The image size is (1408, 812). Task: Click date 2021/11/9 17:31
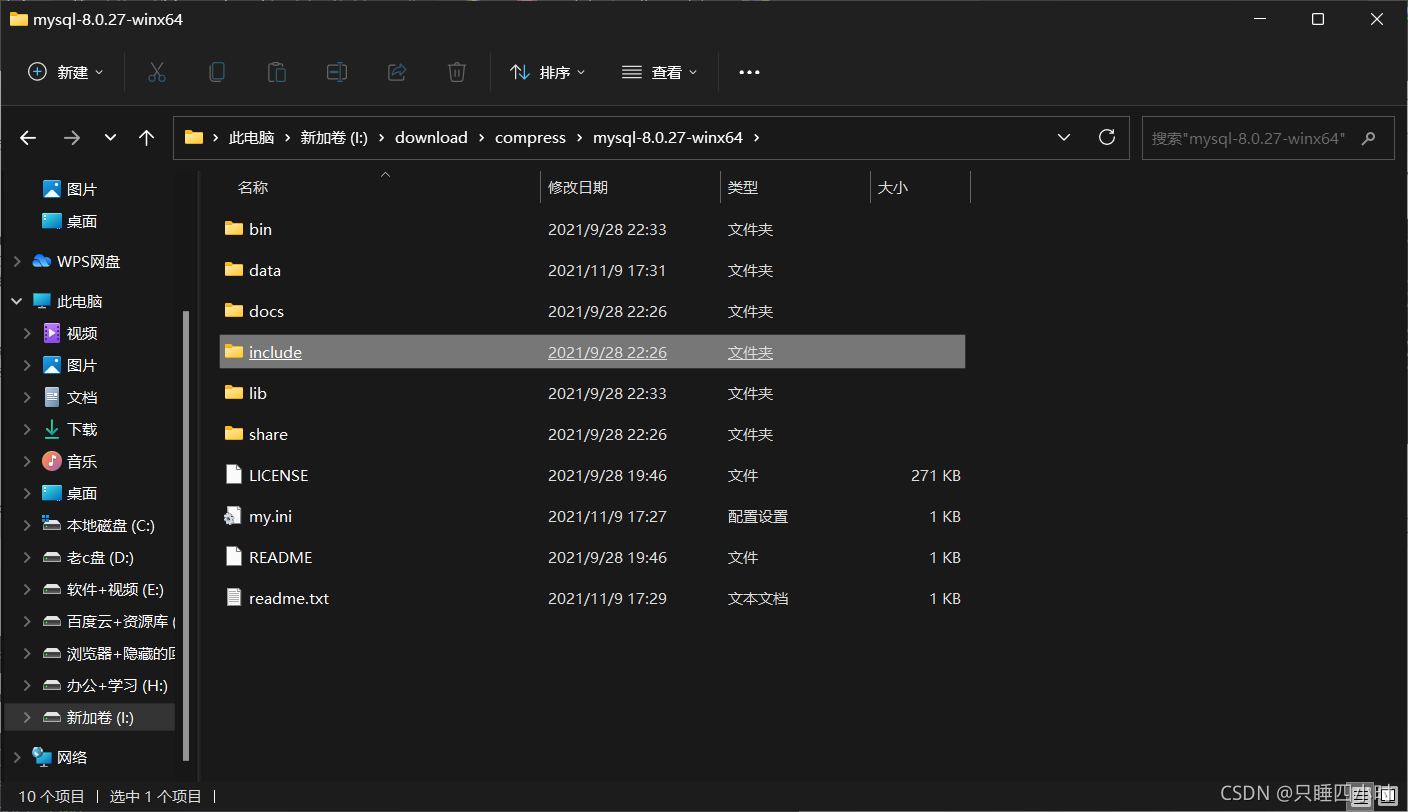[x=607, y=270]
